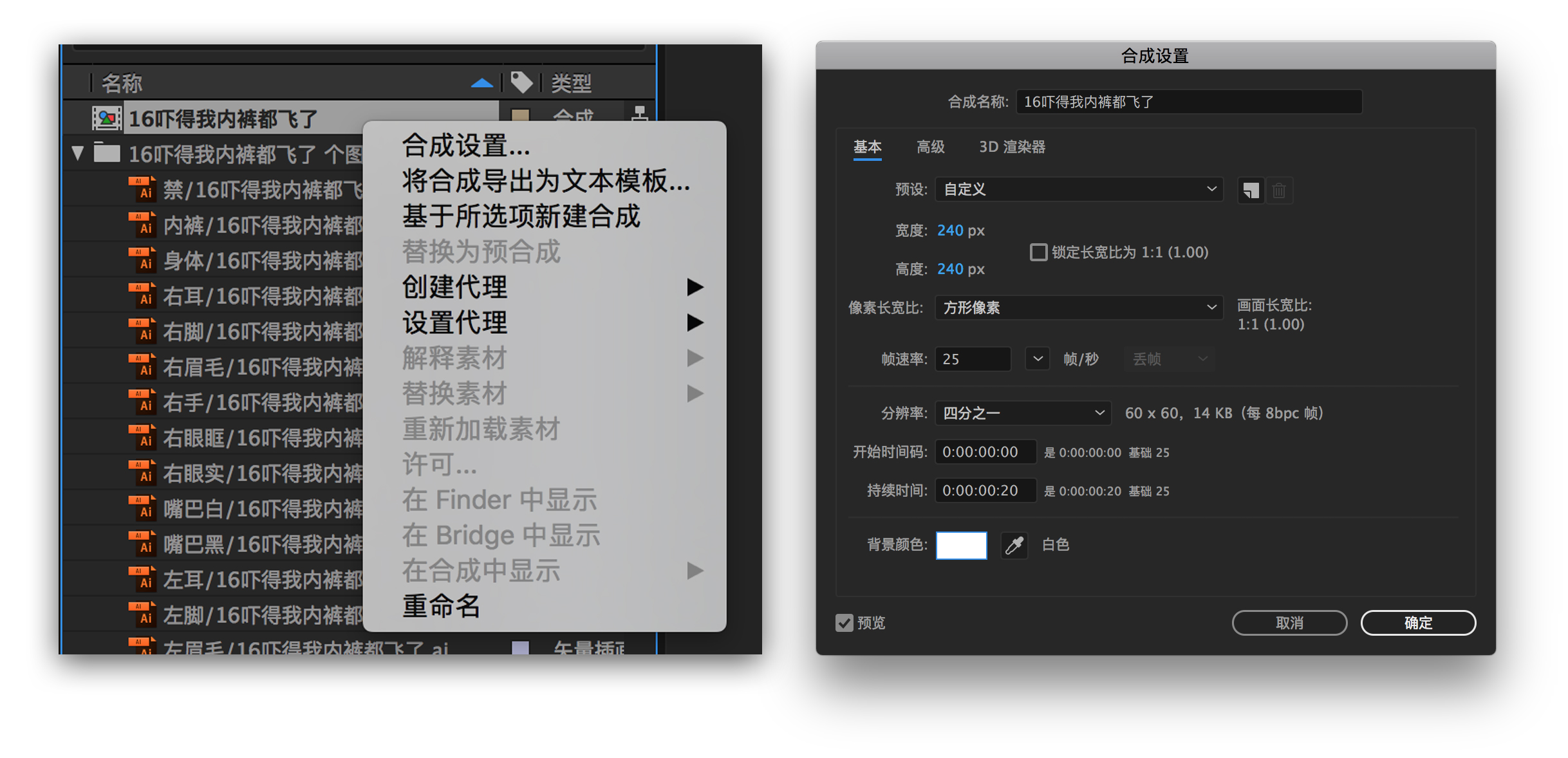Switch to the 高级 tab
The height and width of the screenshot is (758, 1568).
tap(931, 147)
